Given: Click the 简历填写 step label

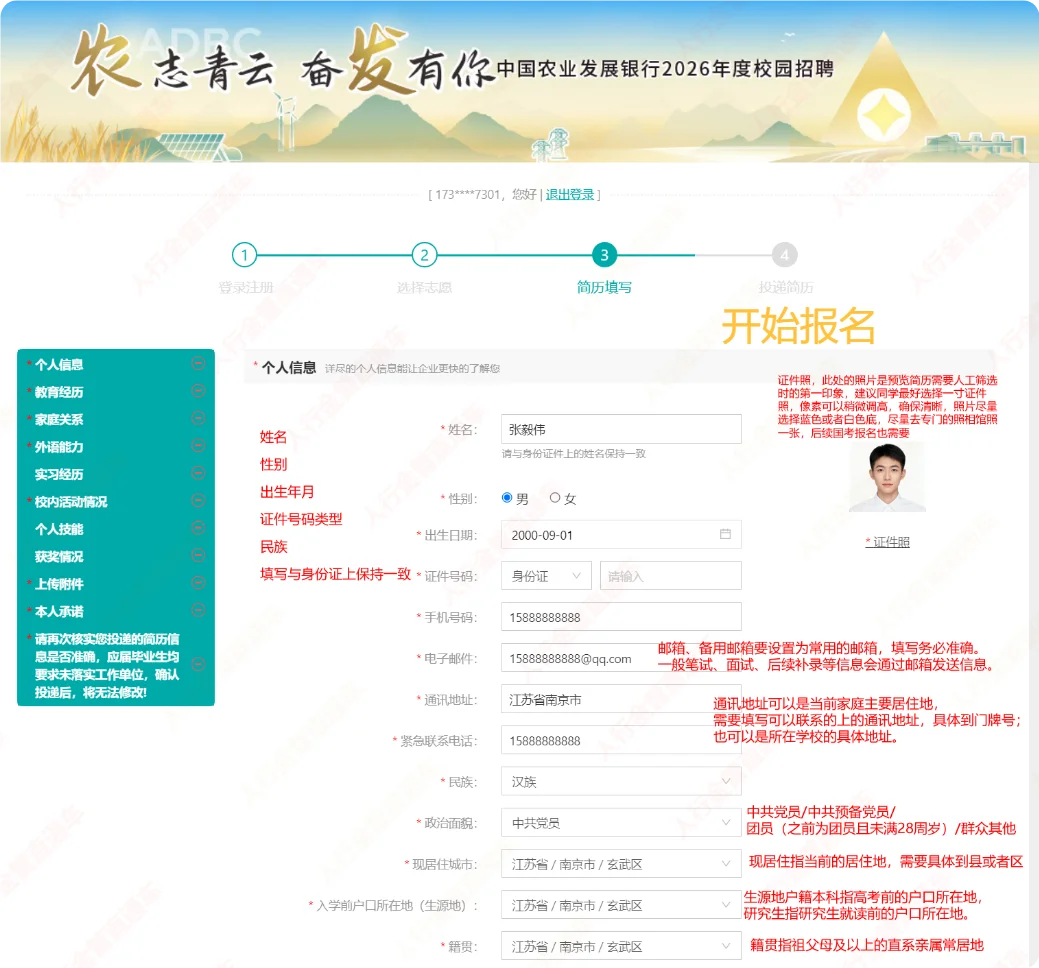Looking at the screenshot, I should click(x=604, y=288).
